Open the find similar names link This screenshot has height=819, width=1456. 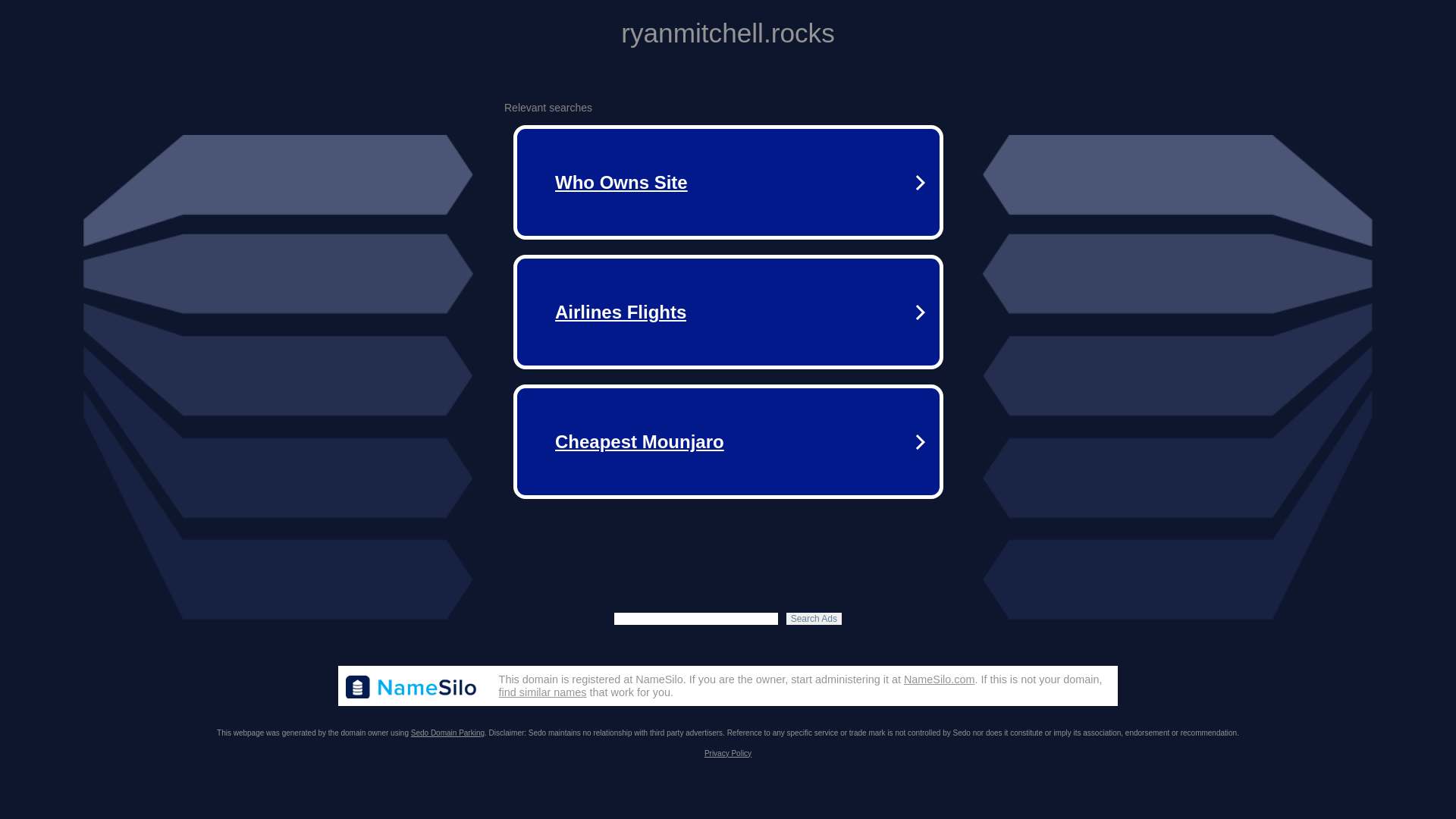(x=541, y=692)
